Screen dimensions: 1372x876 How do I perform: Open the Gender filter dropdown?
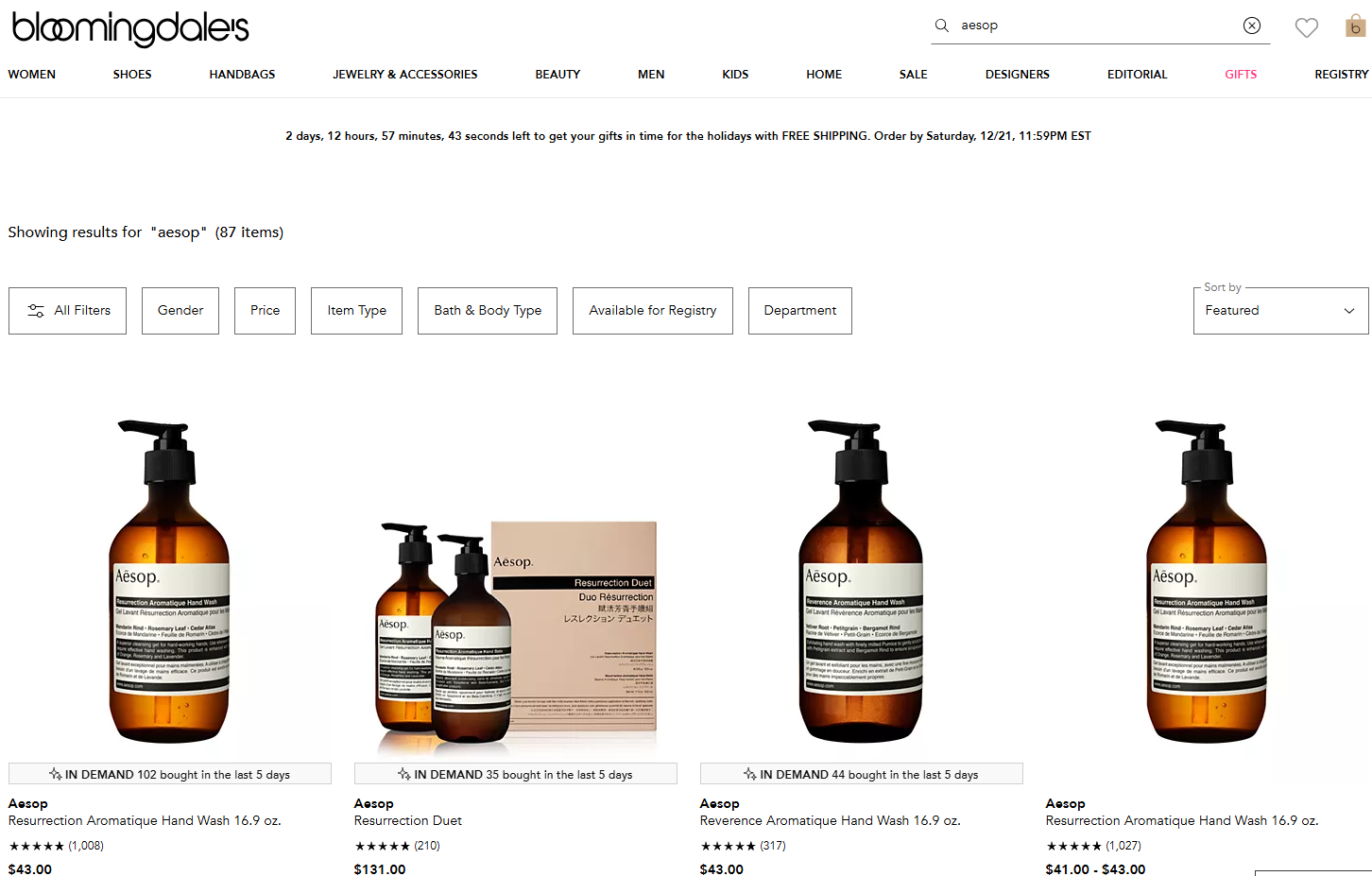point(180,311)
